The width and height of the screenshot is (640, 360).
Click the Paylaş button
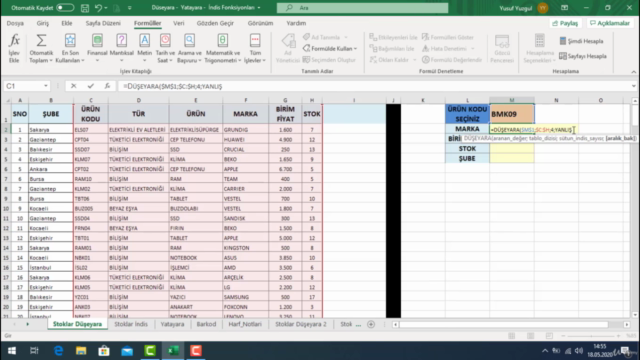[565, 23]
